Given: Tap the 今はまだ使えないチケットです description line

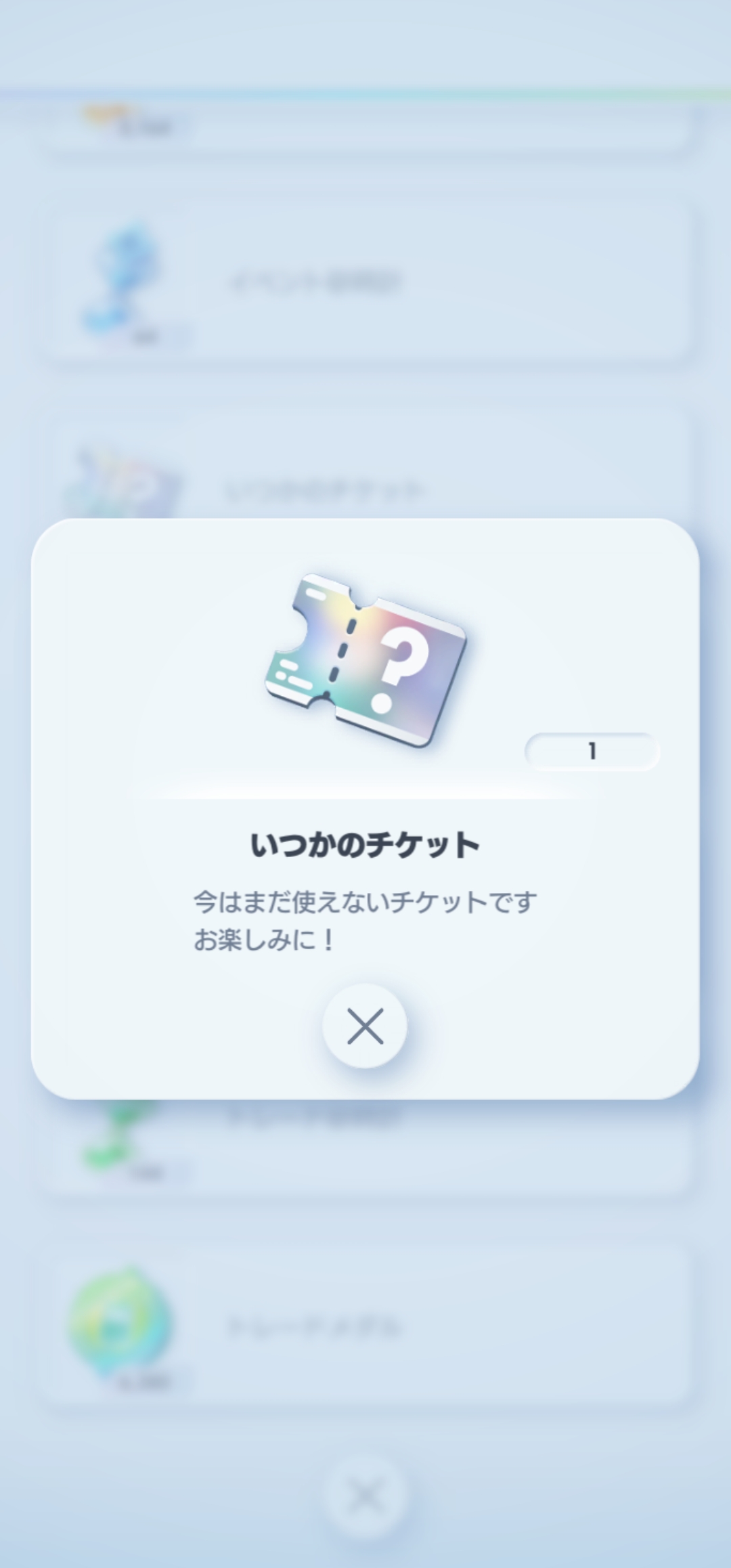Looking at the screenshot, I should (x=365, y=902).
